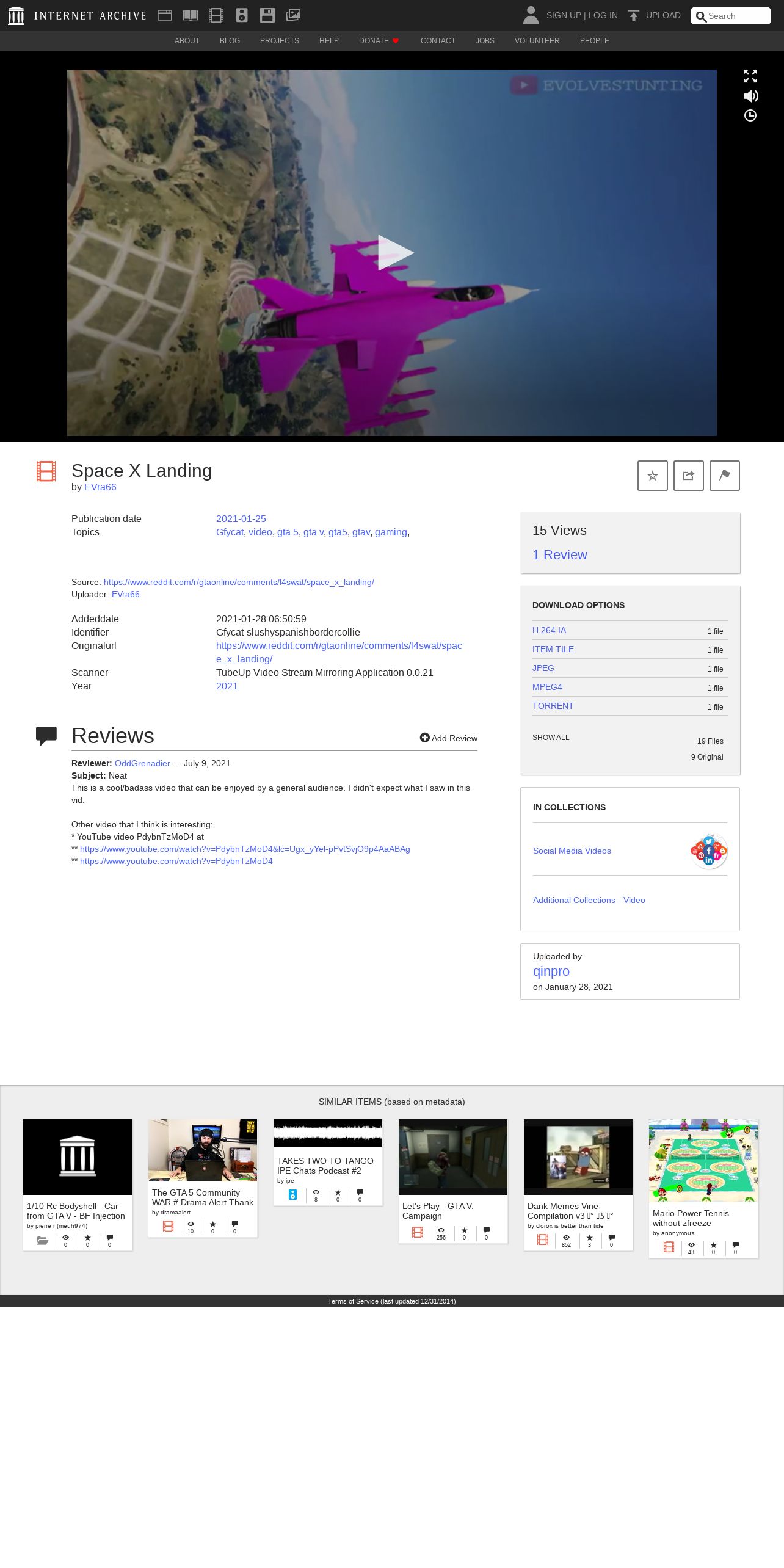This screenshot has width=784, height=1568.
Task: Expand the H.264 IA download option
Action: 549,630
